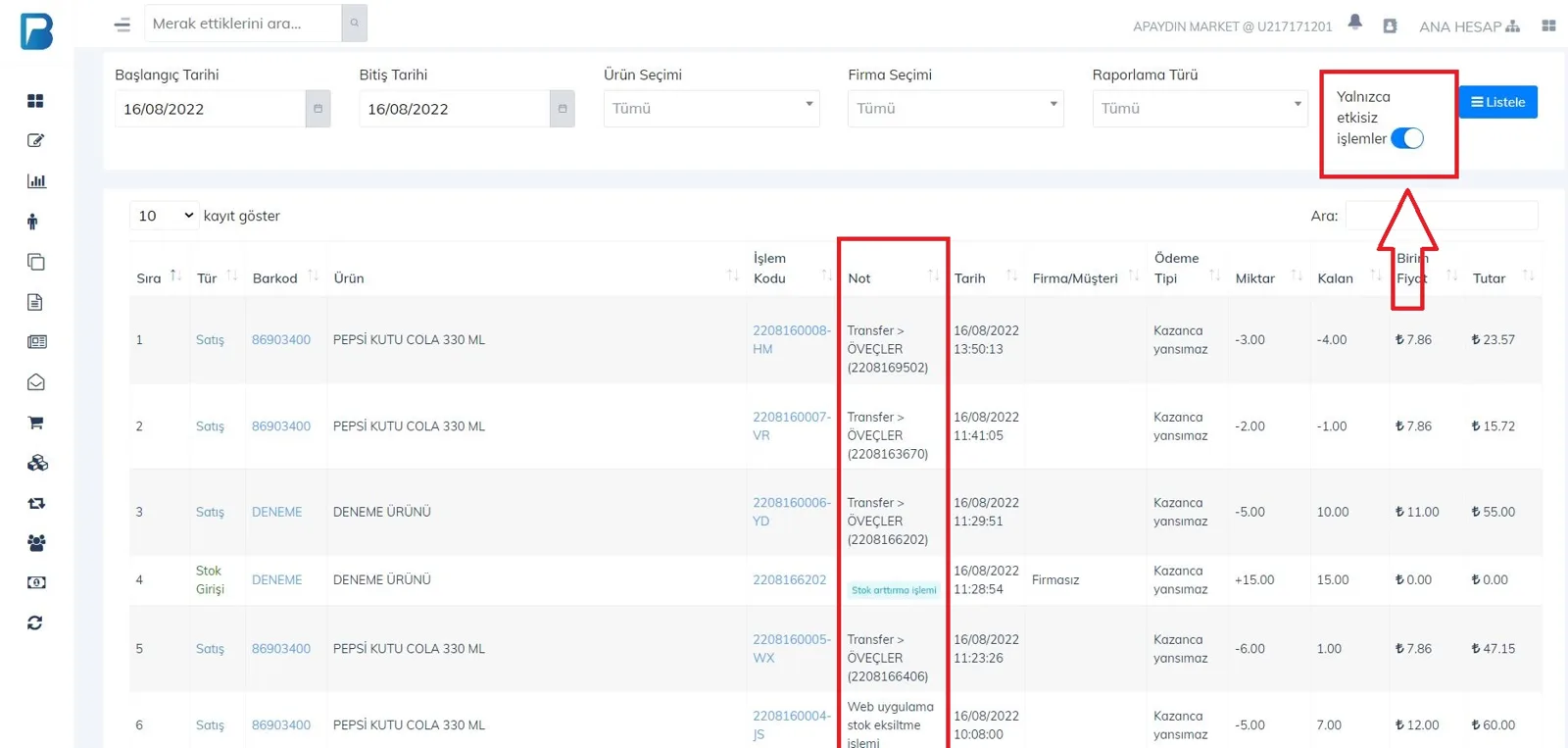The width and height of the screenshot is (1568, 748).
Task: Click the blue Listele button
Action: click(x=1497, y=102)
